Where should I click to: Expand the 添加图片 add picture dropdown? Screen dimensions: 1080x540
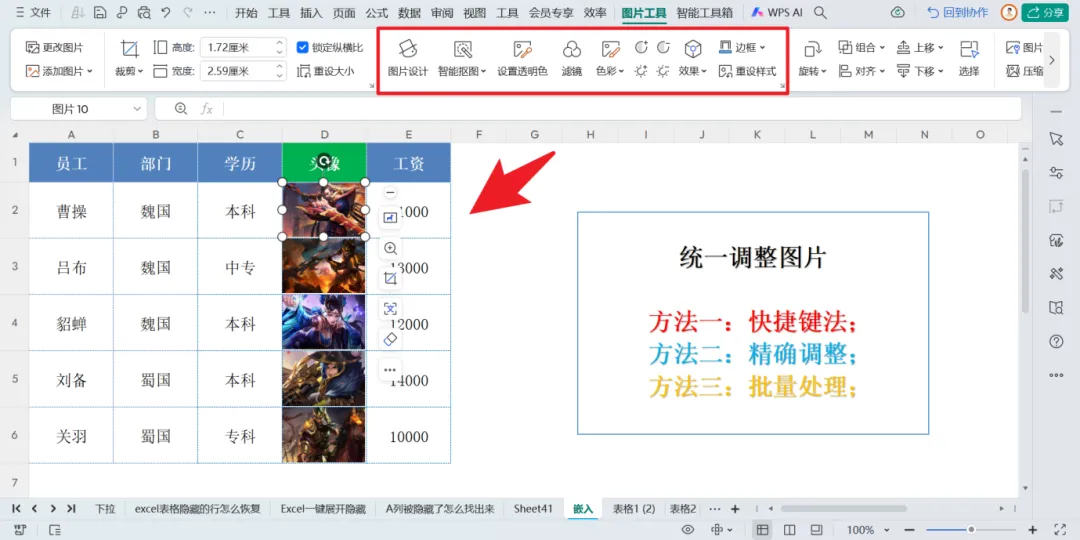pos(90,71)
